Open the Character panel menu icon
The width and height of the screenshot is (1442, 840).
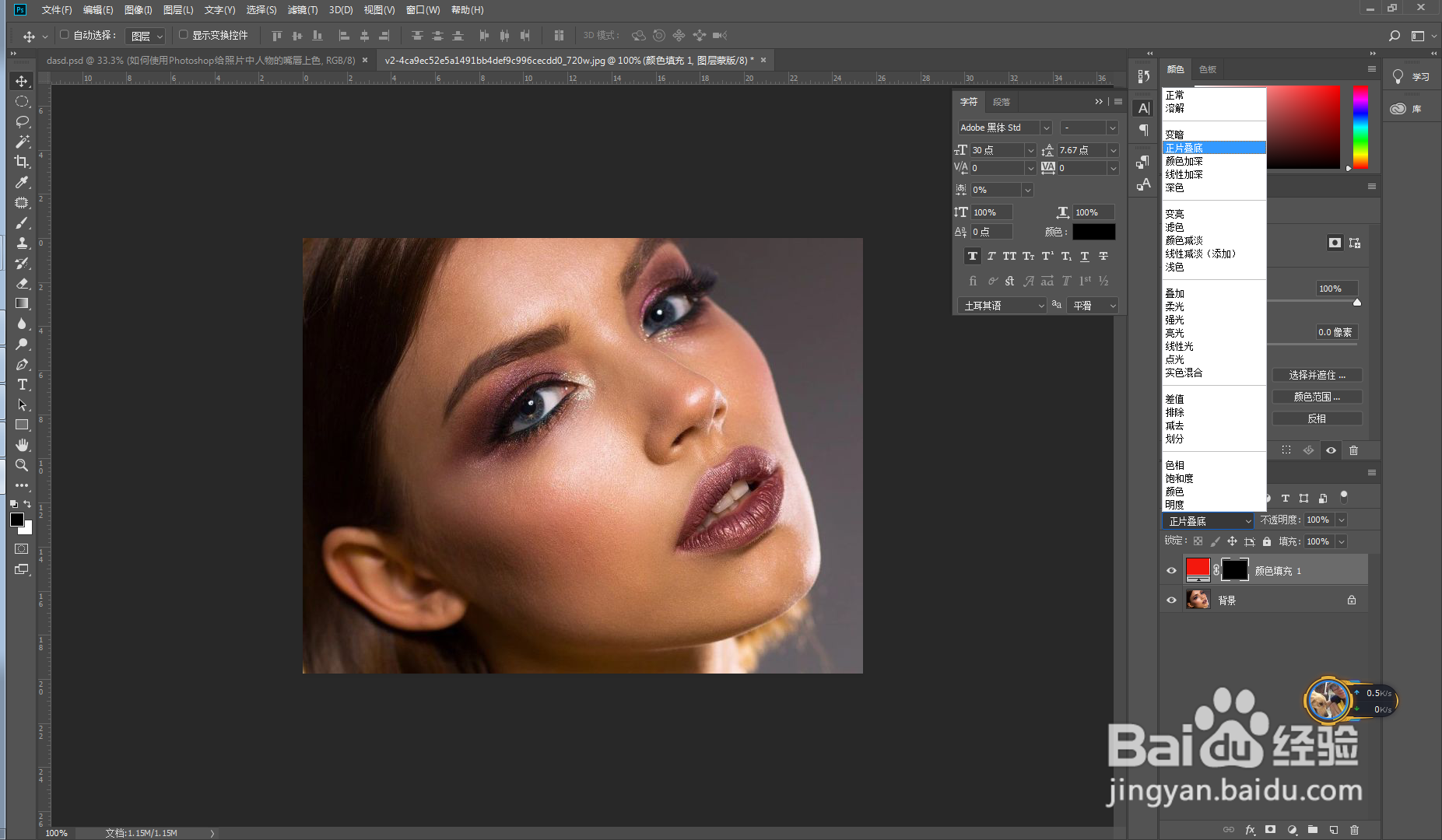[x=1118, y=102]
